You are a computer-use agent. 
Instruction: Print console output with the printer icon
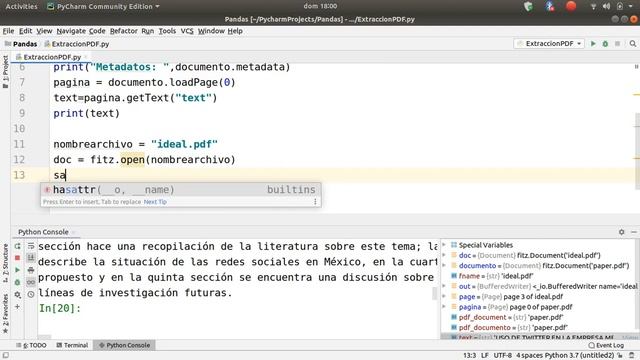(31, 270)
